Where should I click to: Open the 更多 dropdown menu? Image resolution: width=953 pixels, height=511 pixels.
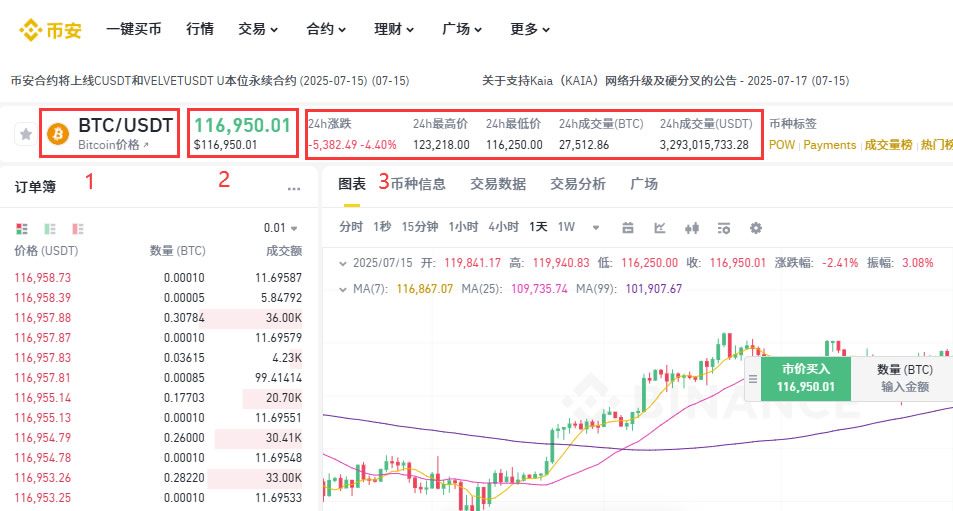point(530,29)
